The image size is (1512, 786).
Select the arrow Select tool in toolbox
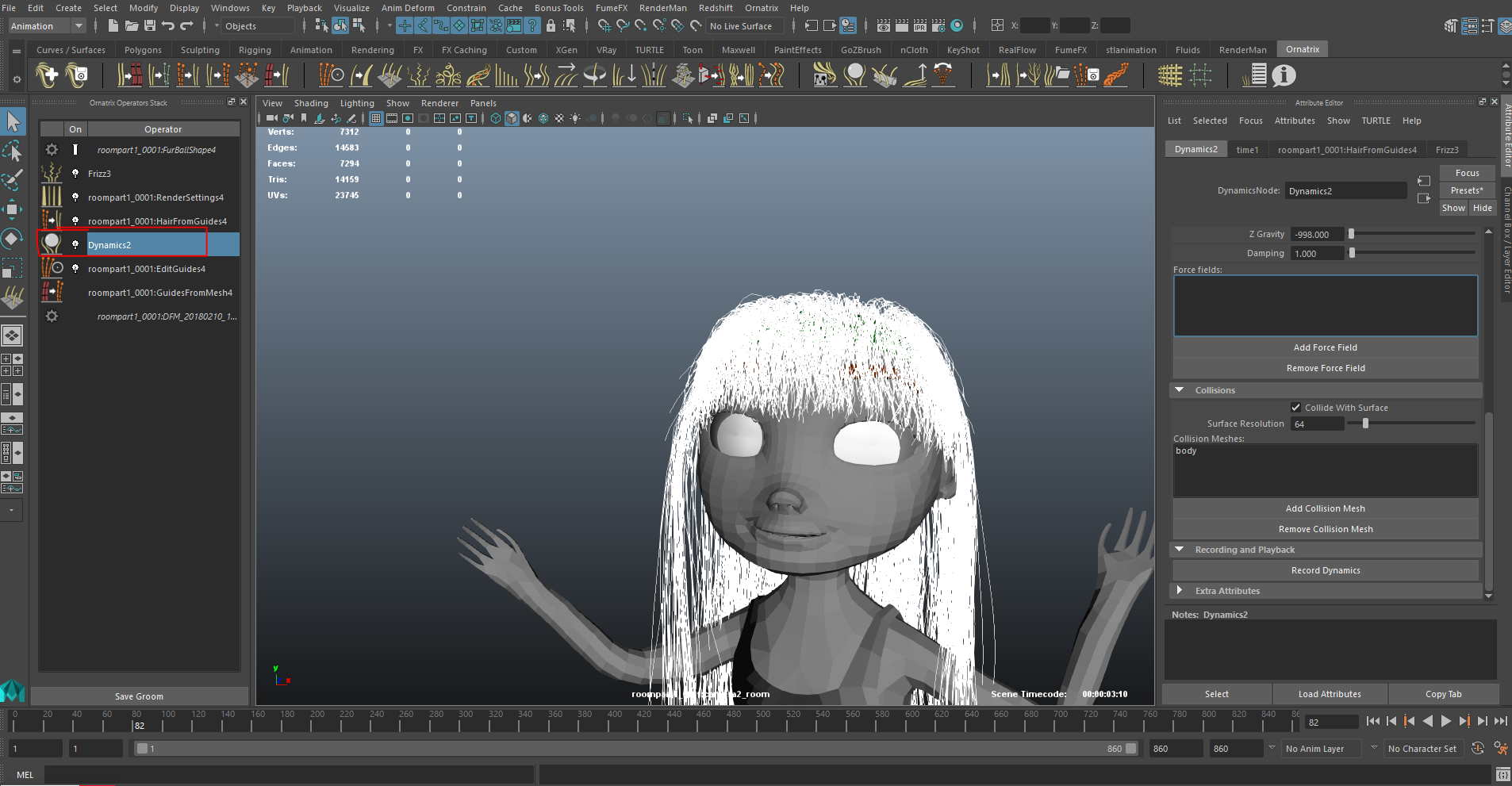13,121
